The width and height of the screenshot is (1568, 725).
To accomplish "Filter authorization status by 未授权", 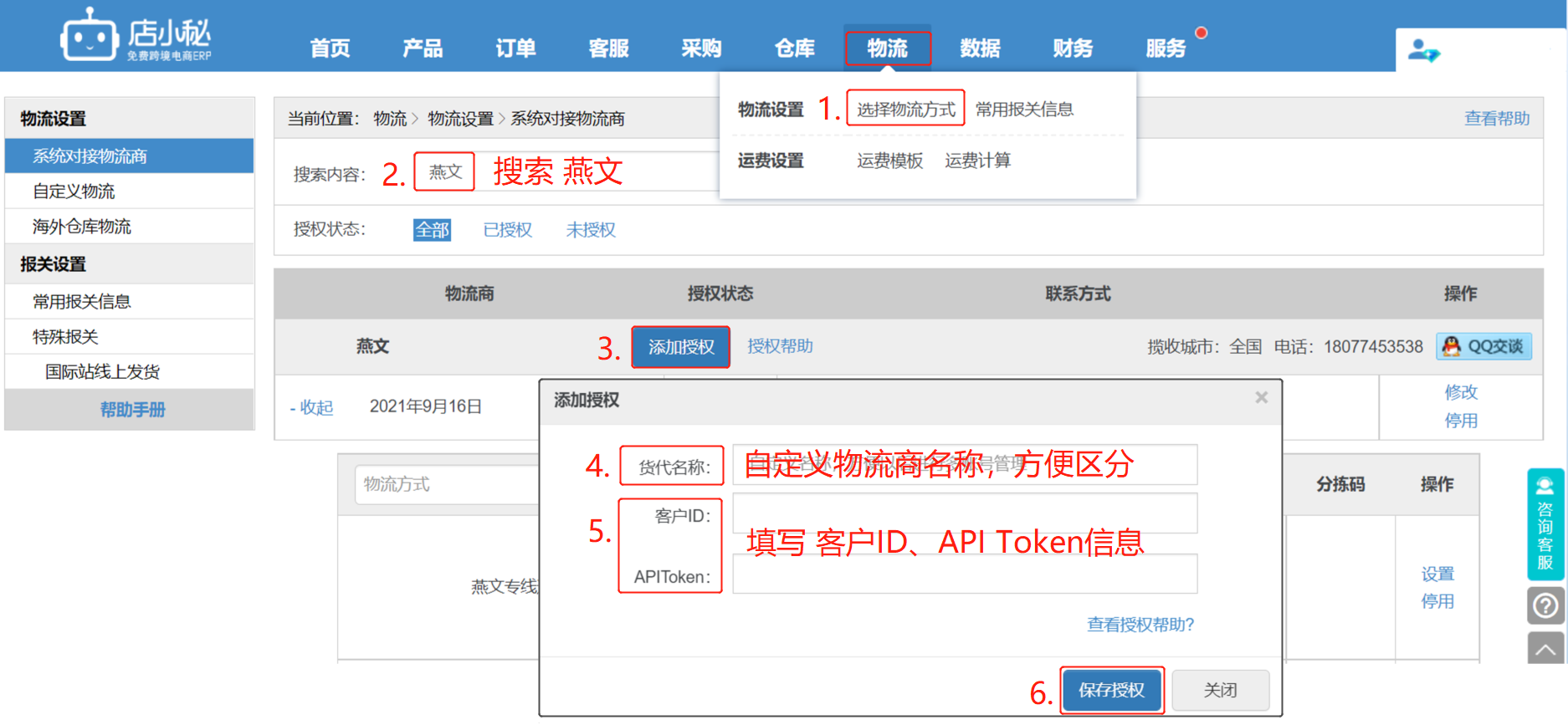I will pos(591,230).
